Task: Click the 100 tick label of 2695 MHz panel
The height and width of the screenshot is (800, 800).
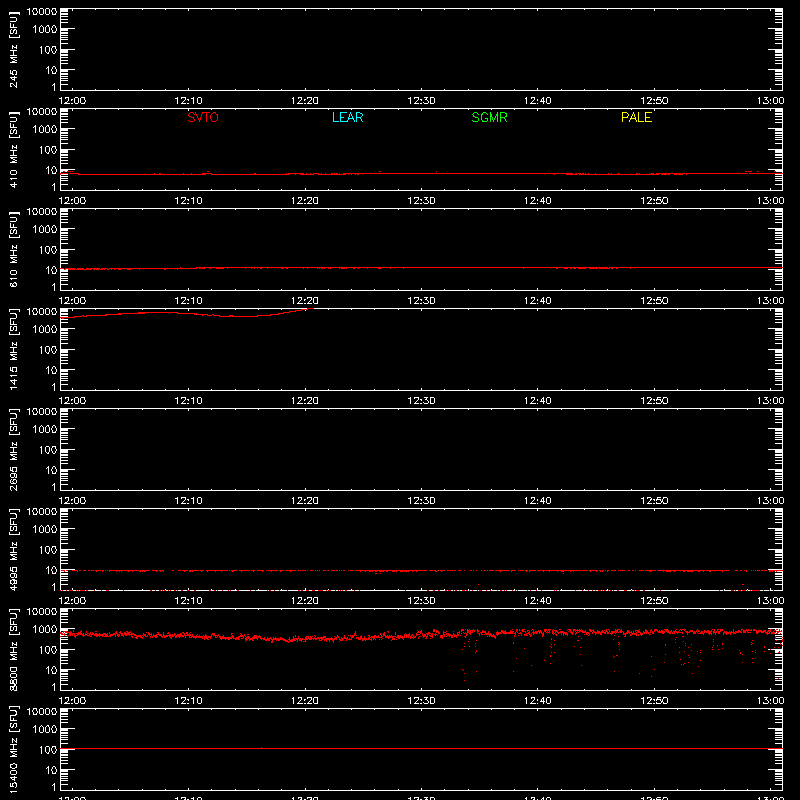Action: [x=48, y=450]
